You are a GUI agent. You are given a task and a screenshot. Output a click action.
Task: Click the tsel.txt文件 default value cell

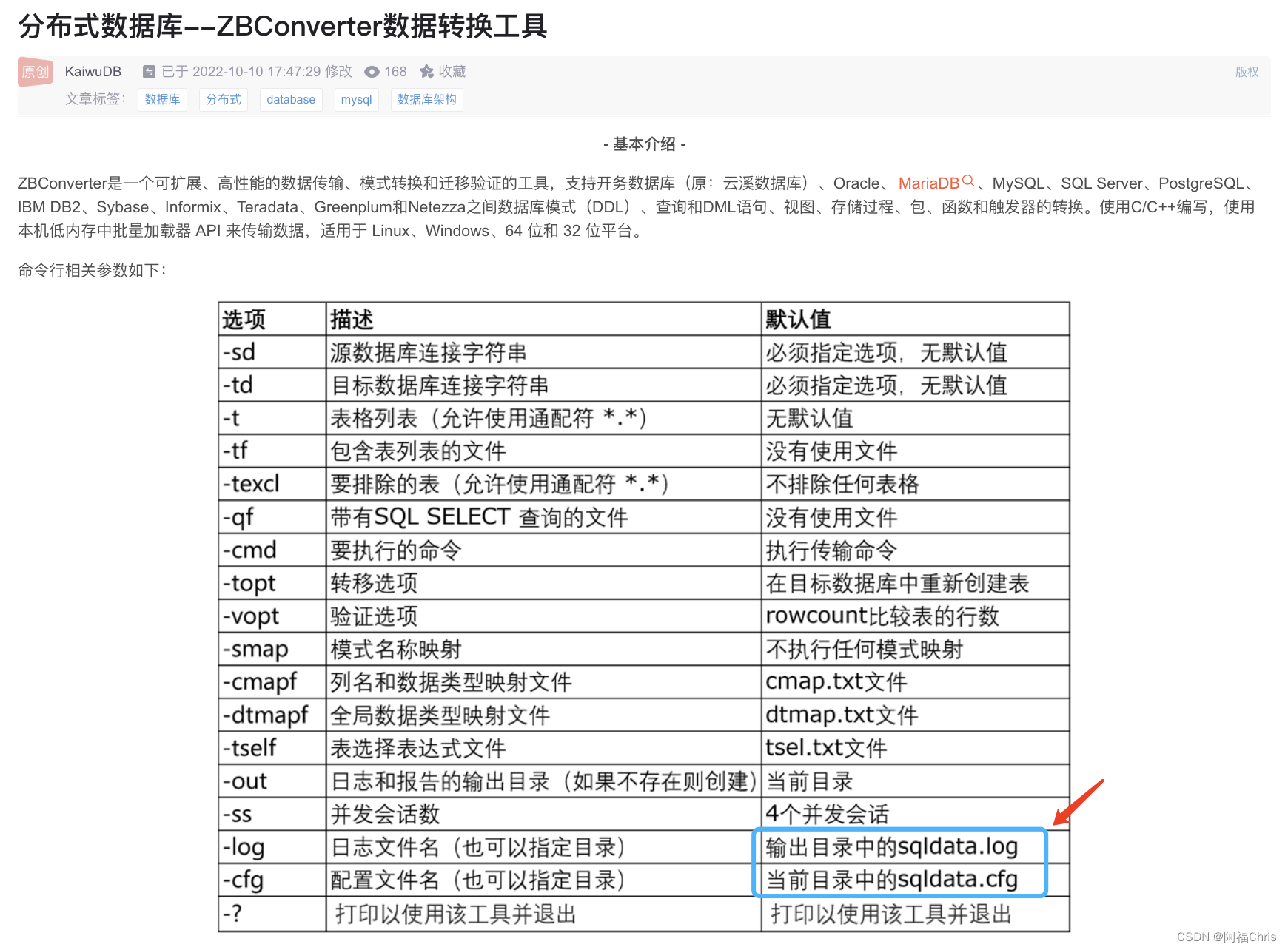[916, 748]
